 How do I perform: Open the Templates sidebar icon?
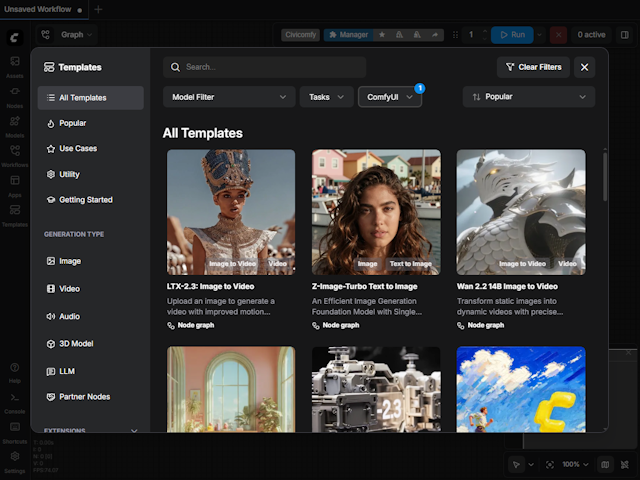point(15,215)
